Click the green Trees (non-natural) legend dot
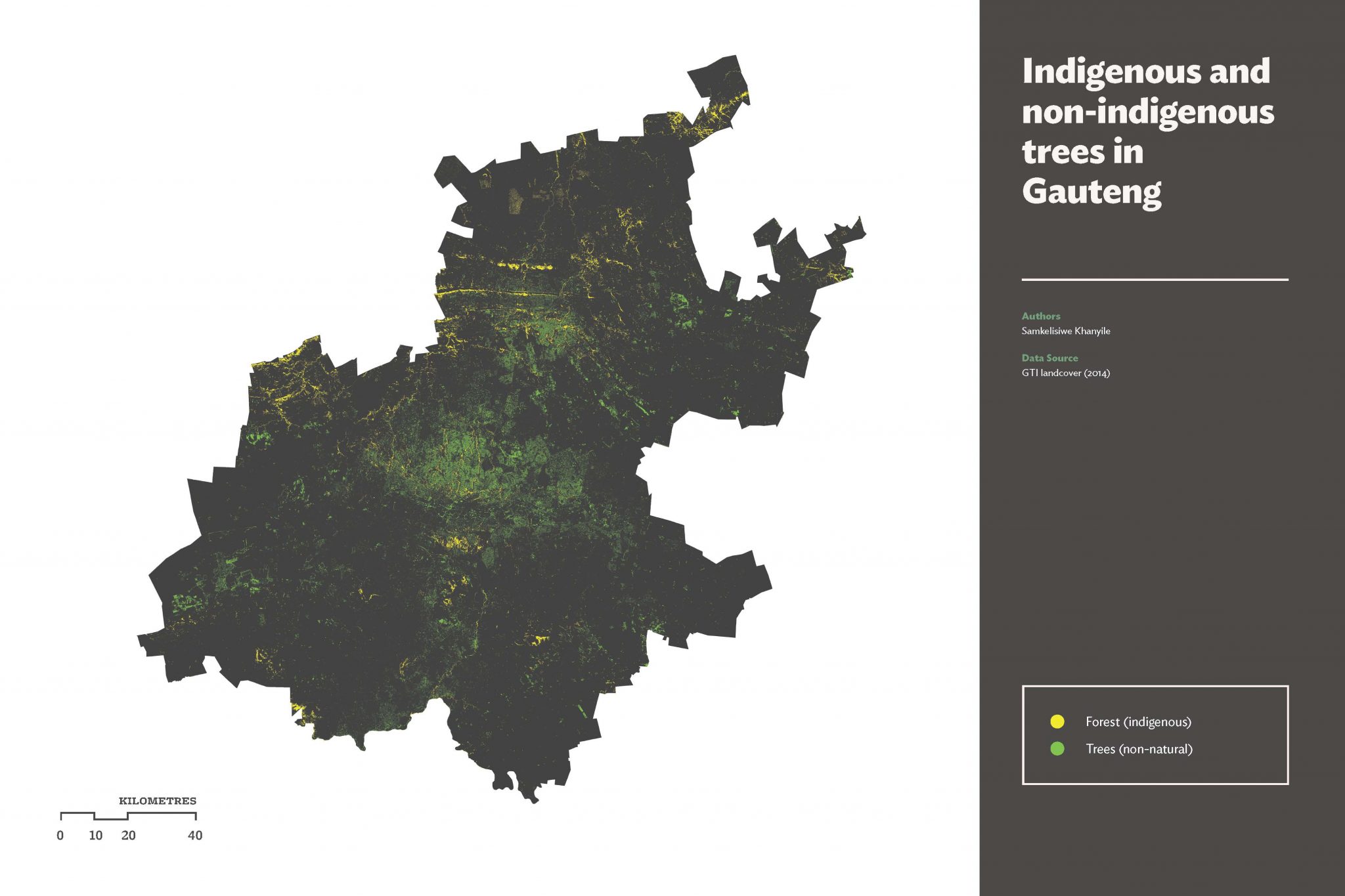 click(1057, 748)
